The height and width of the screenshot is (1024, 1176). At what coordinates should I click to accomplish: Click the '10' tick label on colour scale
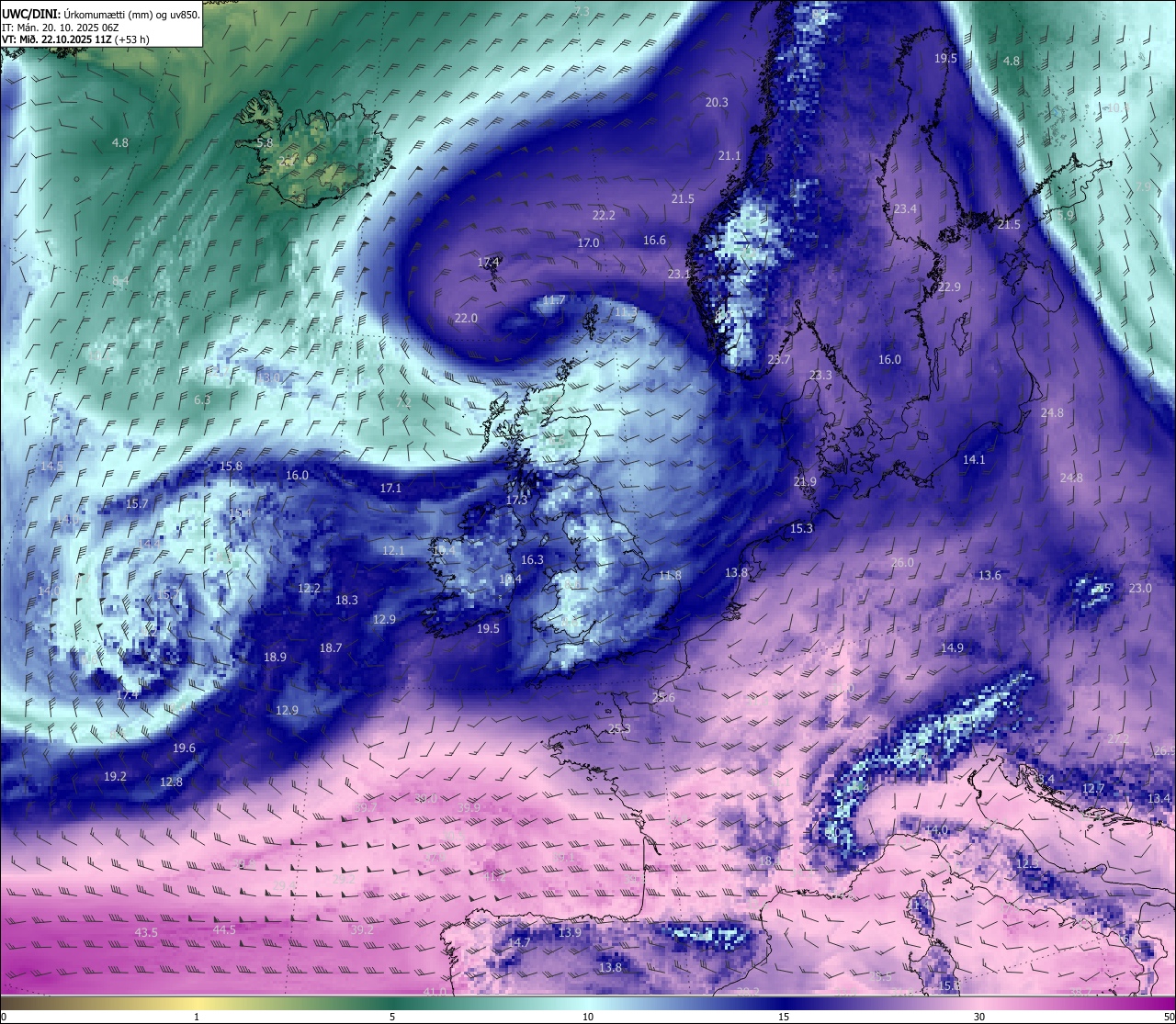pos(588,1017)
